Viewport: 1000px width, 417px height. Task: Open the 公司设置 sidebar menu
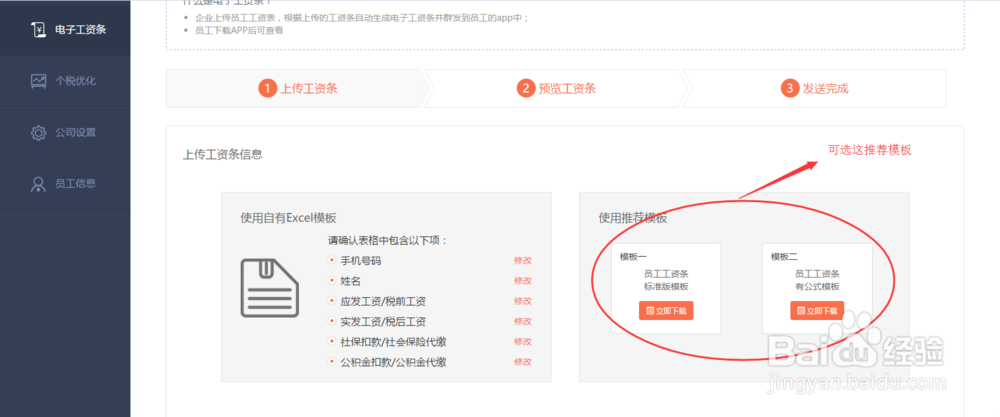pyautogui.click(x=65, y=133)
